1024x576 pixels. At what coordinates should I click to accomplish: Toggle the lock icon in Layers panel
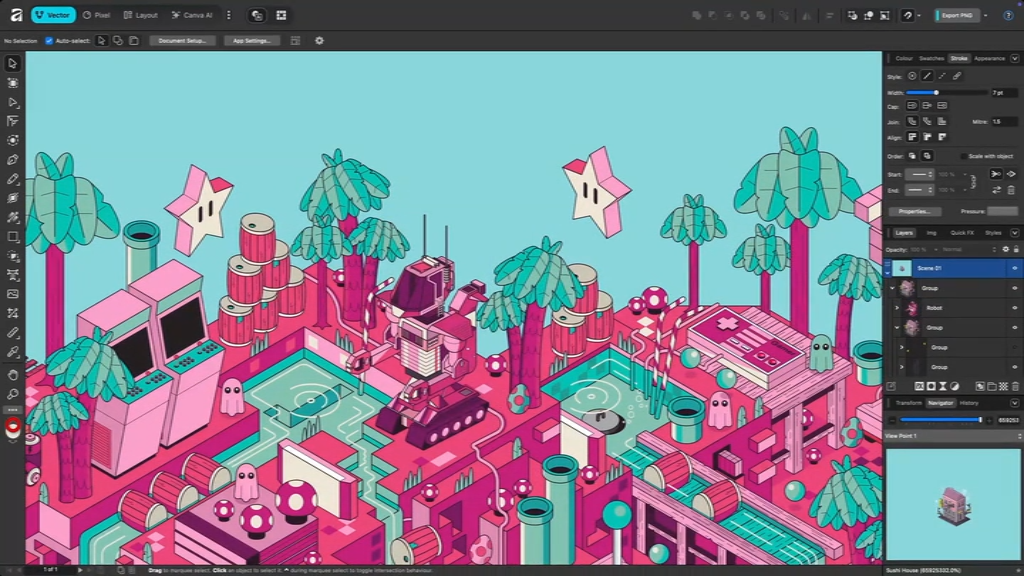click(1016, 249)
